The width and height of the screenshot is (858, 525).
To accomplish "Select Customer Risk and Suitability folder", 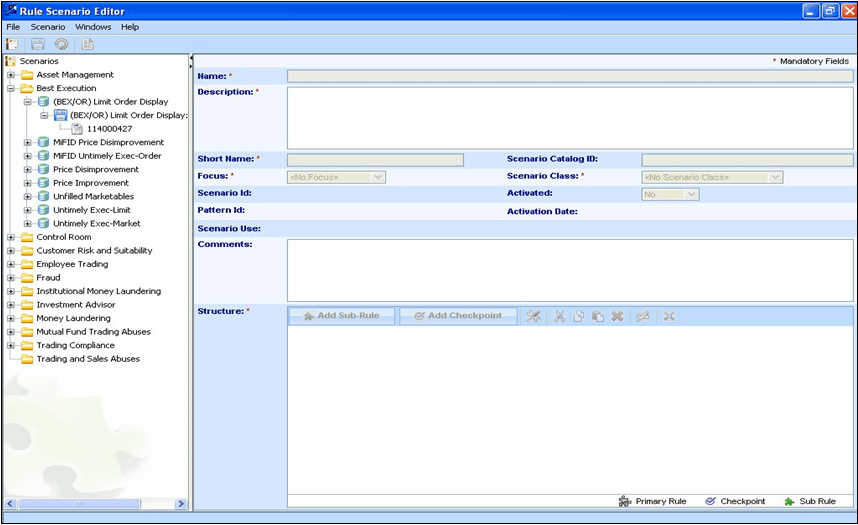I will (x=94, y=251).
